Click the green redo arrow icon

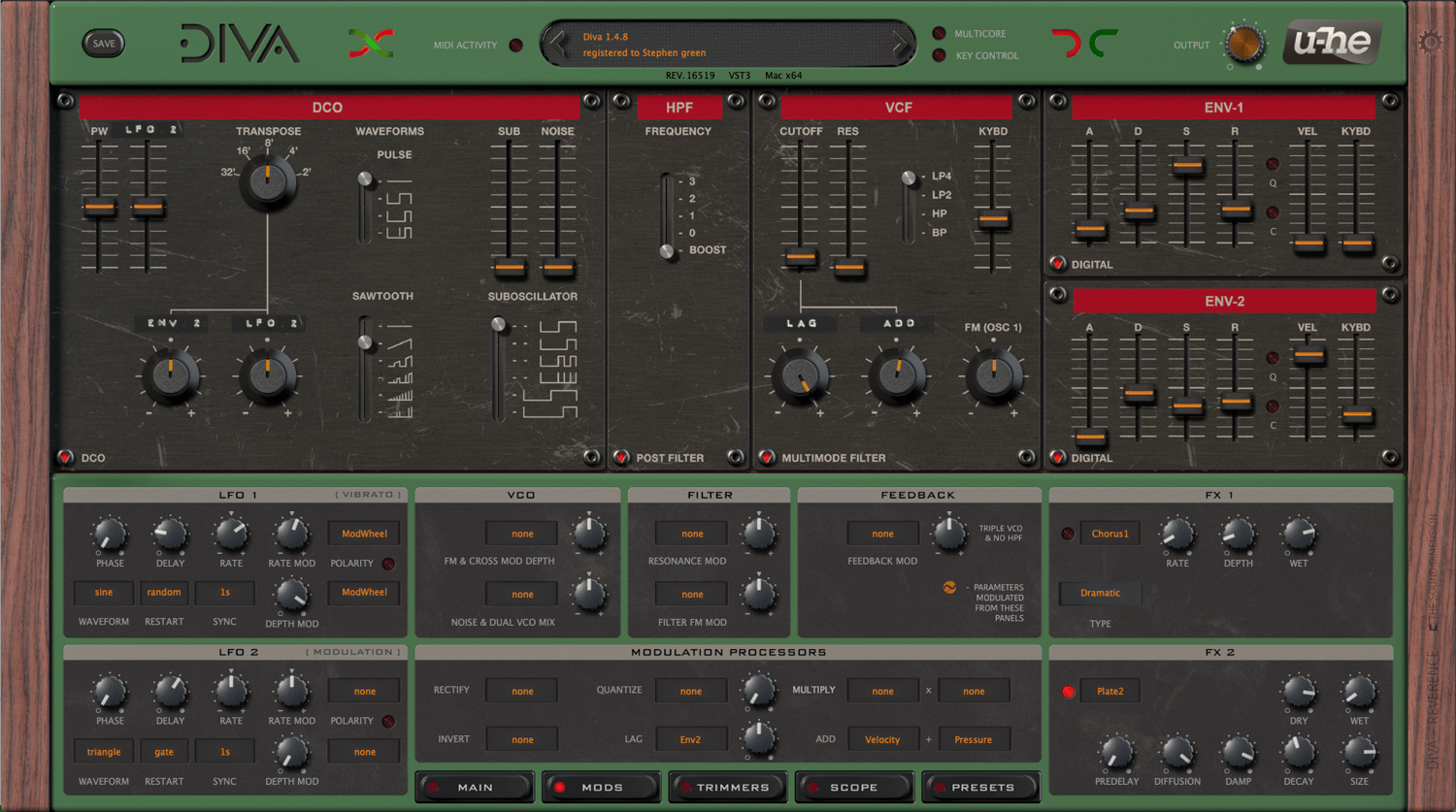(1104, 43)
